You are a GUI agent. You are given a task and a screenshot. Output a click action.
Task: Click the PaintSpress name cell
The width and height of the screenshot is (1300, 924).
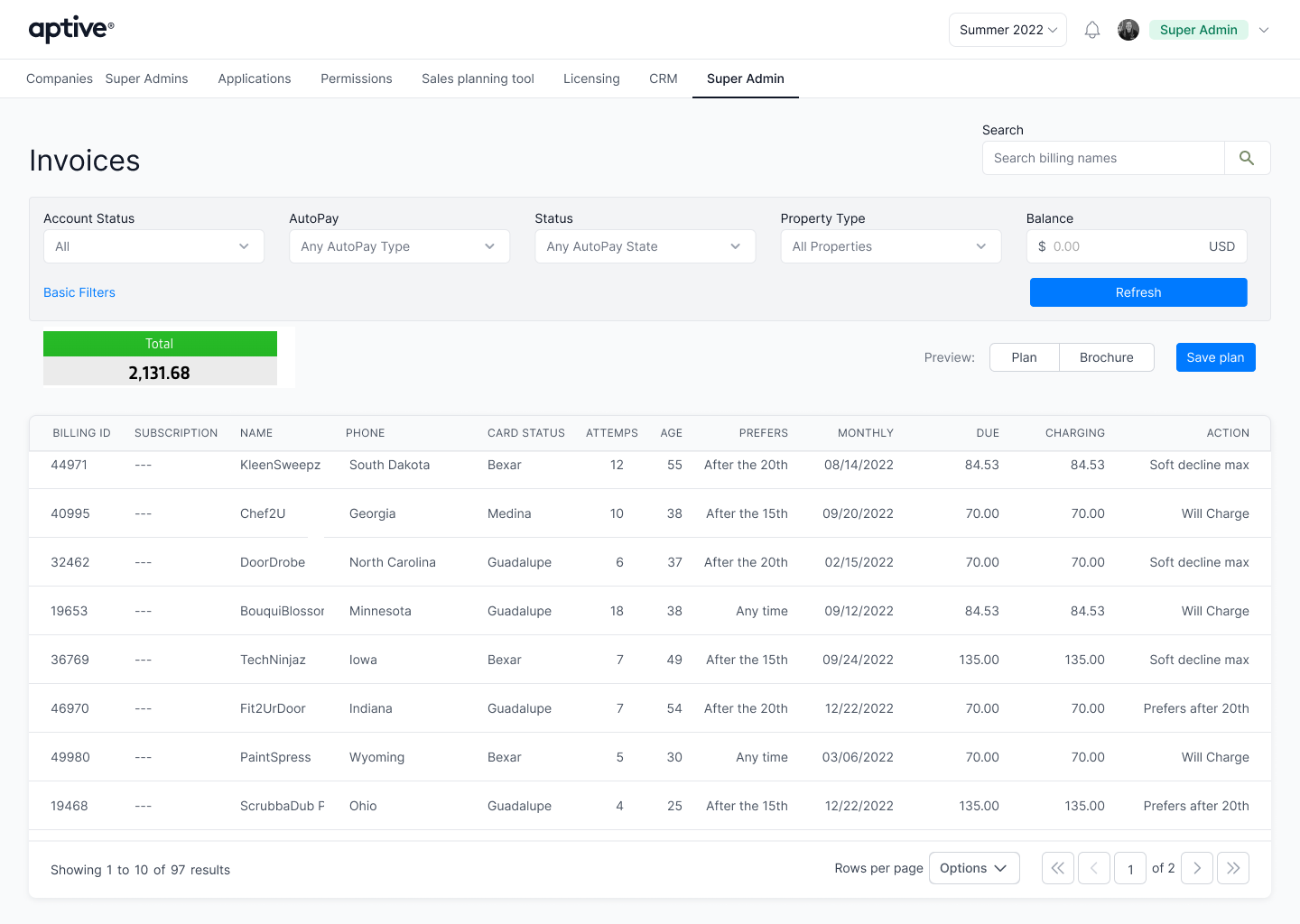[x=275, y=757]
